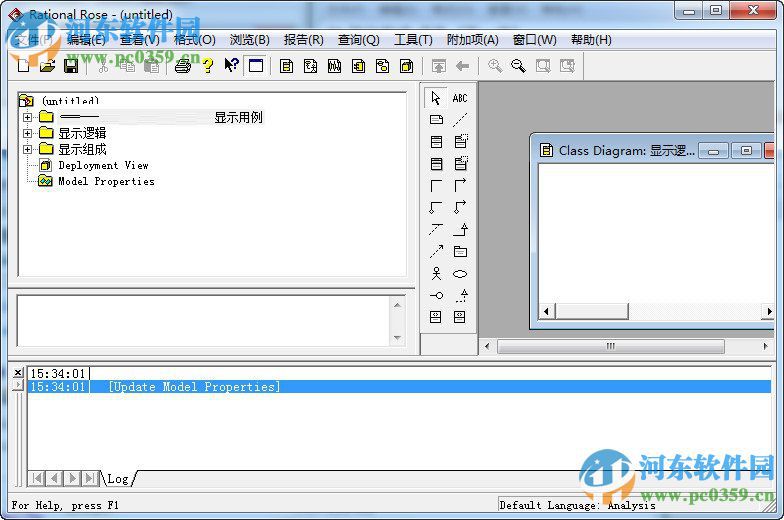
Task: Expand the 显示用例 folder node
Action: point(28,117)
